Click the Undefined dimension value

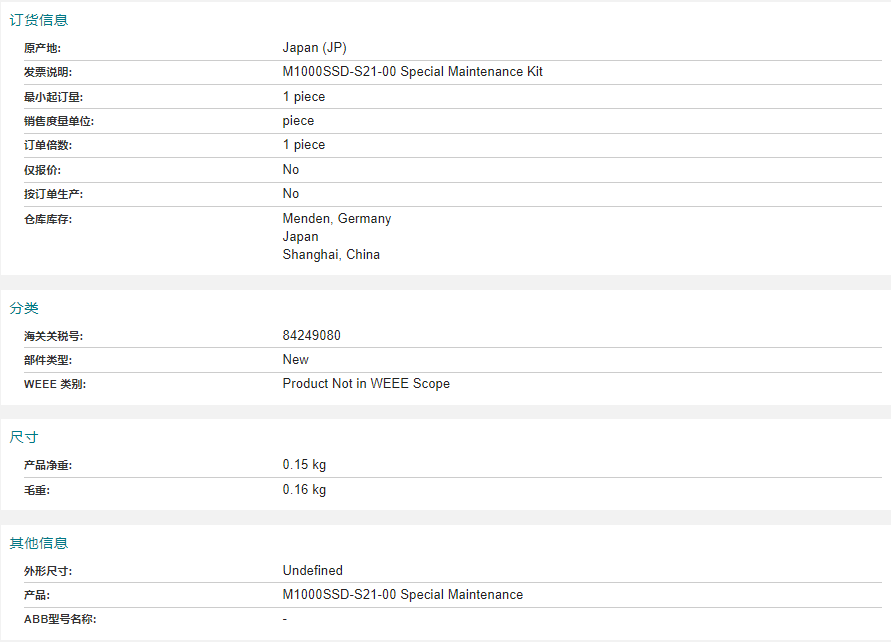click(313, 570)
